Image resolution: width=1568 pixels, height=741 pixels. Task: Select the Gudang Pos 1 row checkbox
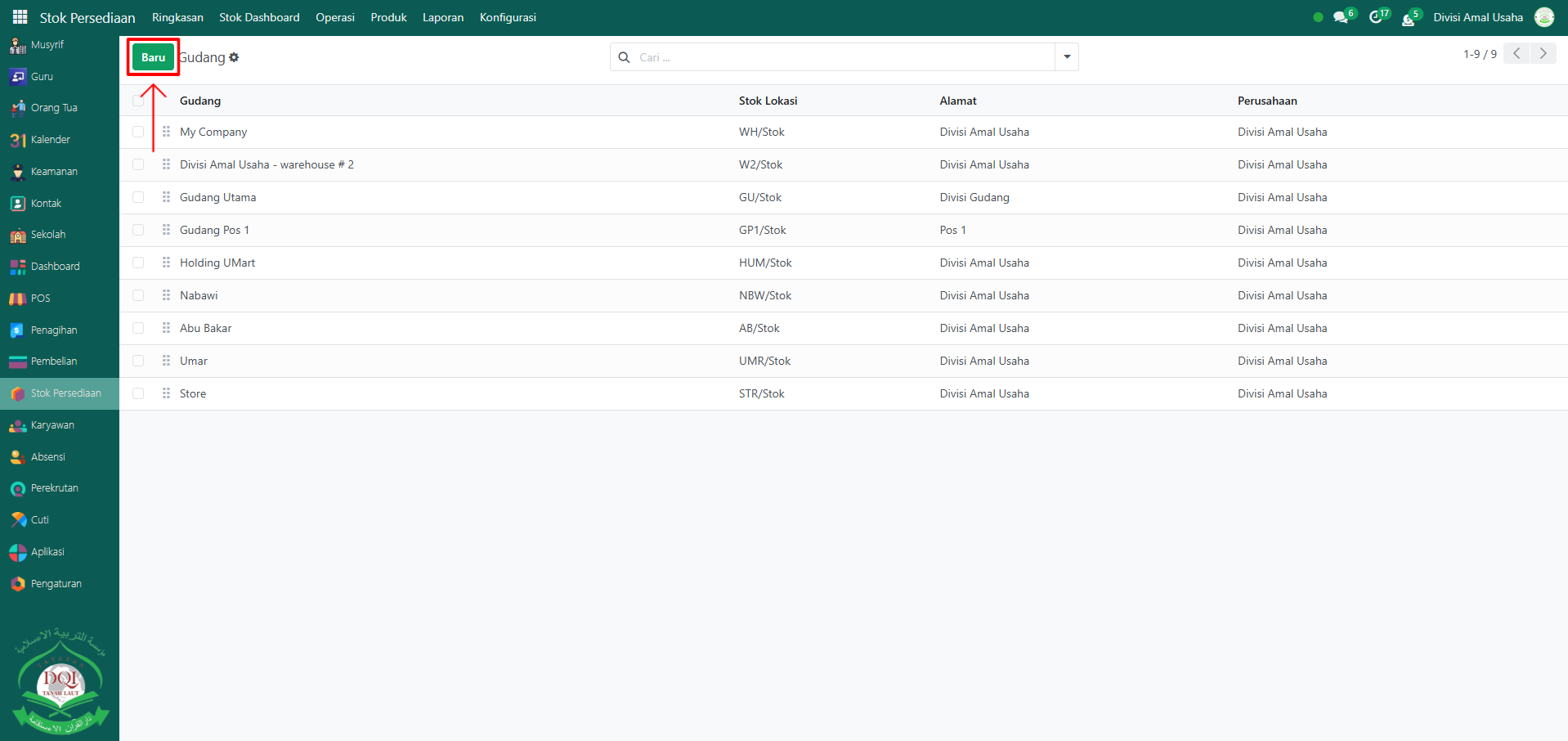(x=138, y=230)
